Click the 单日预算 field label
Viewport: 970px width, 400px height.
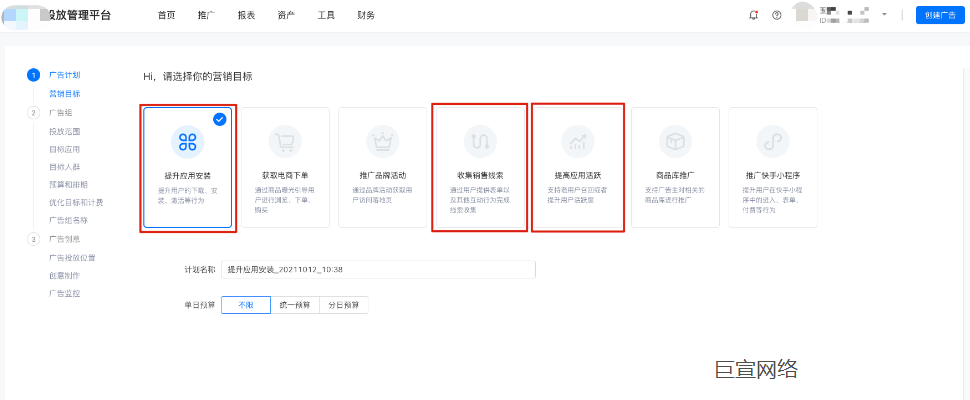pos(200,305)
